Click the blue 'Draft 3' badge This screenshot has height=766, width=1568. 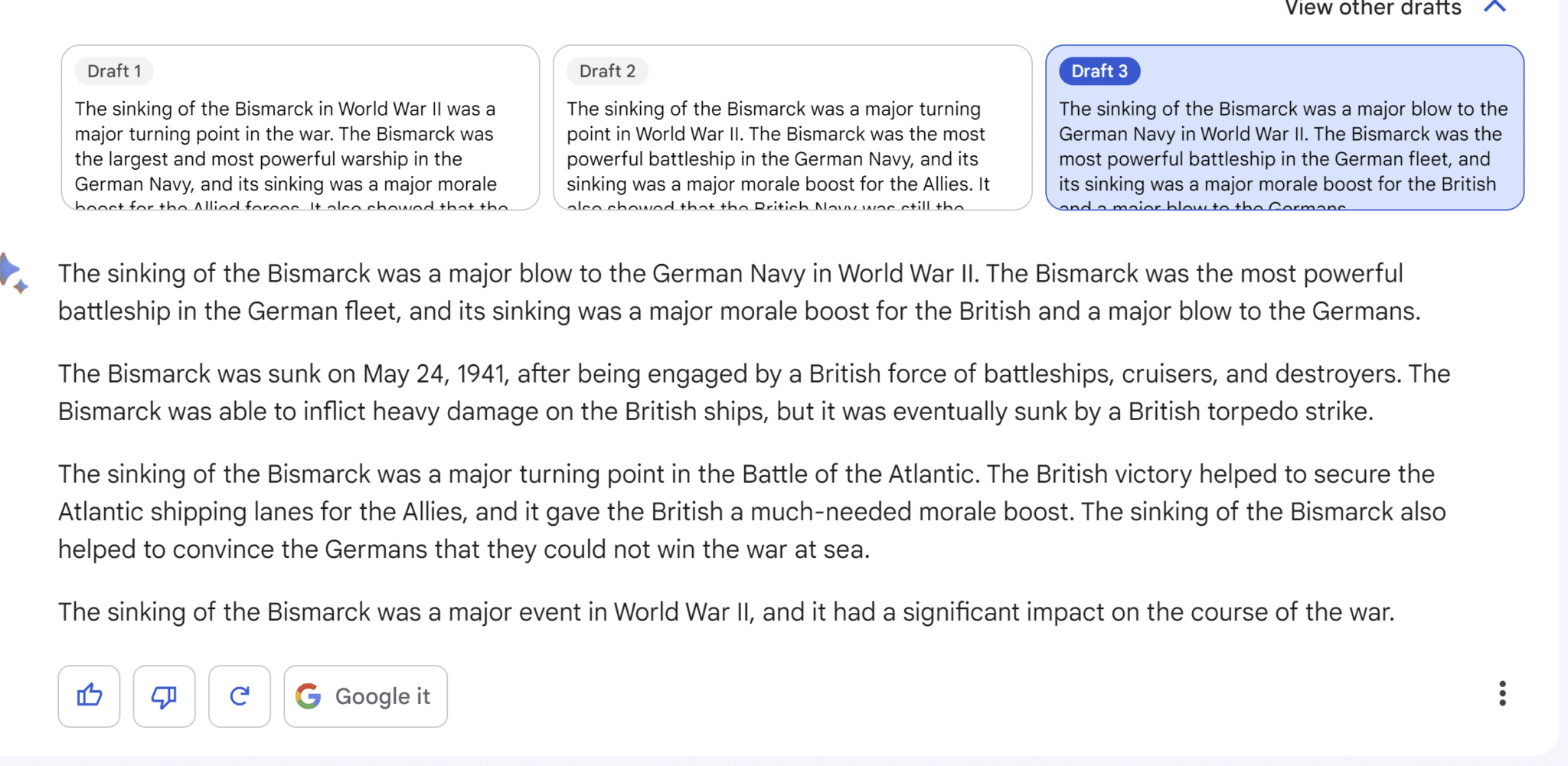click(1099, 71)
